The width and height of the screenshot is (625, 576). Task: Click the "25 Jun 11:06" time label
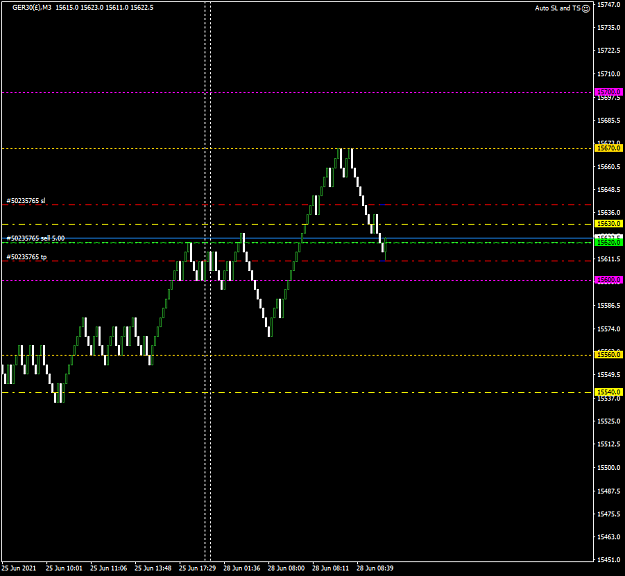108,568
